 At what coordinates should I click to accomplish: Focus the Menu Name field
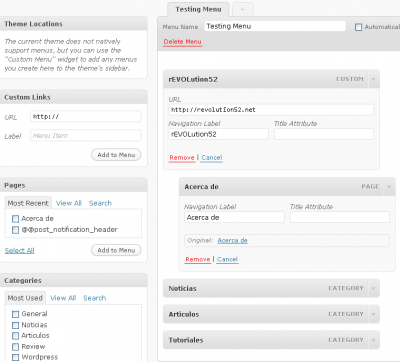click(275, 26)
